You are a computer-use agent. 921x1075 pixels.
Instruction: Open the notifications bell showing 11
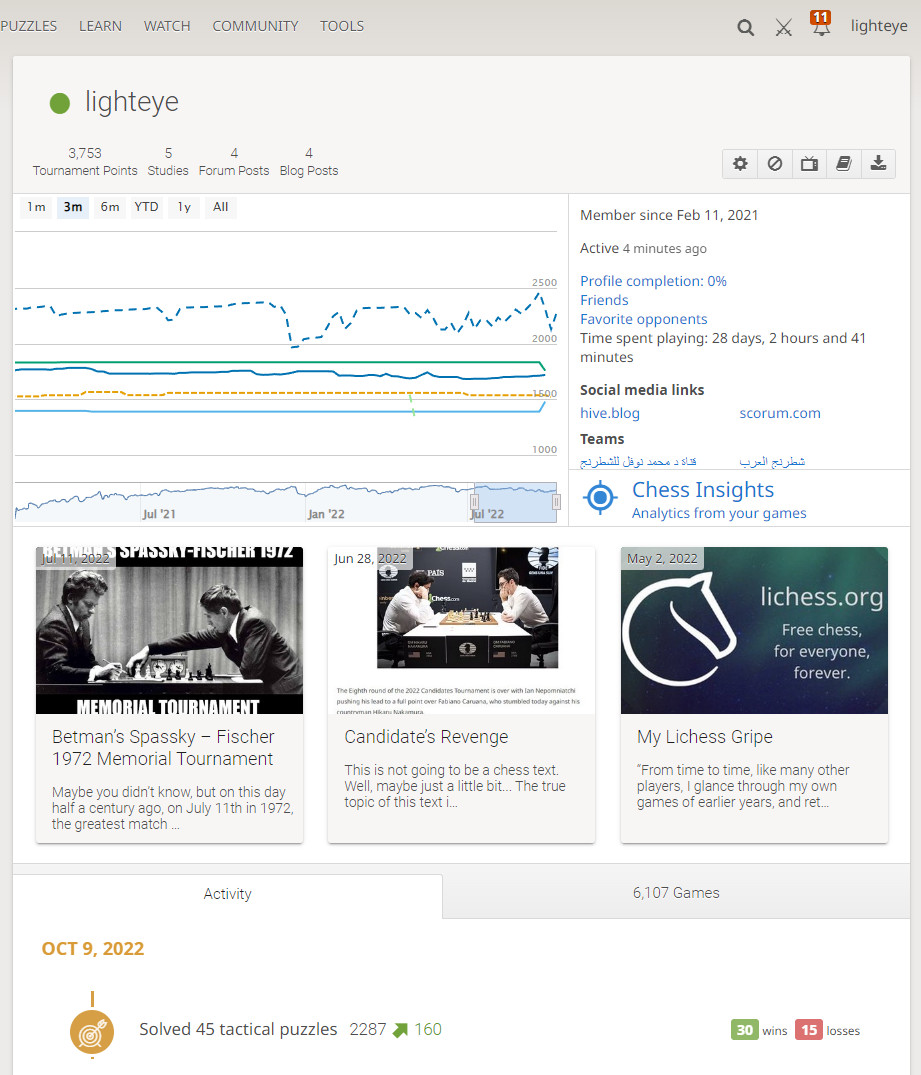pos(821,25)
